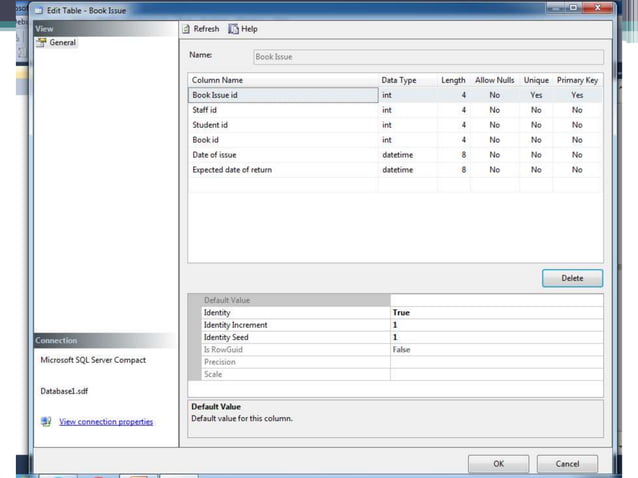Open Identity property True value dropdown
Image resolution: width=638 pixels, height=478 pixels.
tap(496, 313)
